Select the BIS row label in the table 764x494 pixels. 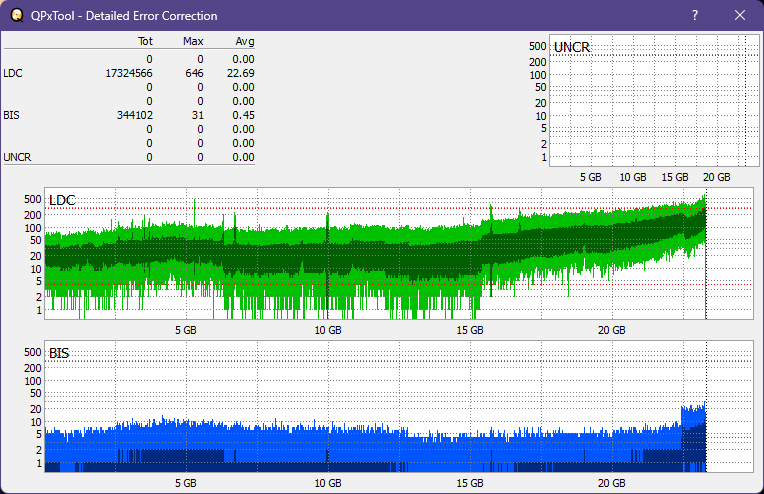coord(11,115)
